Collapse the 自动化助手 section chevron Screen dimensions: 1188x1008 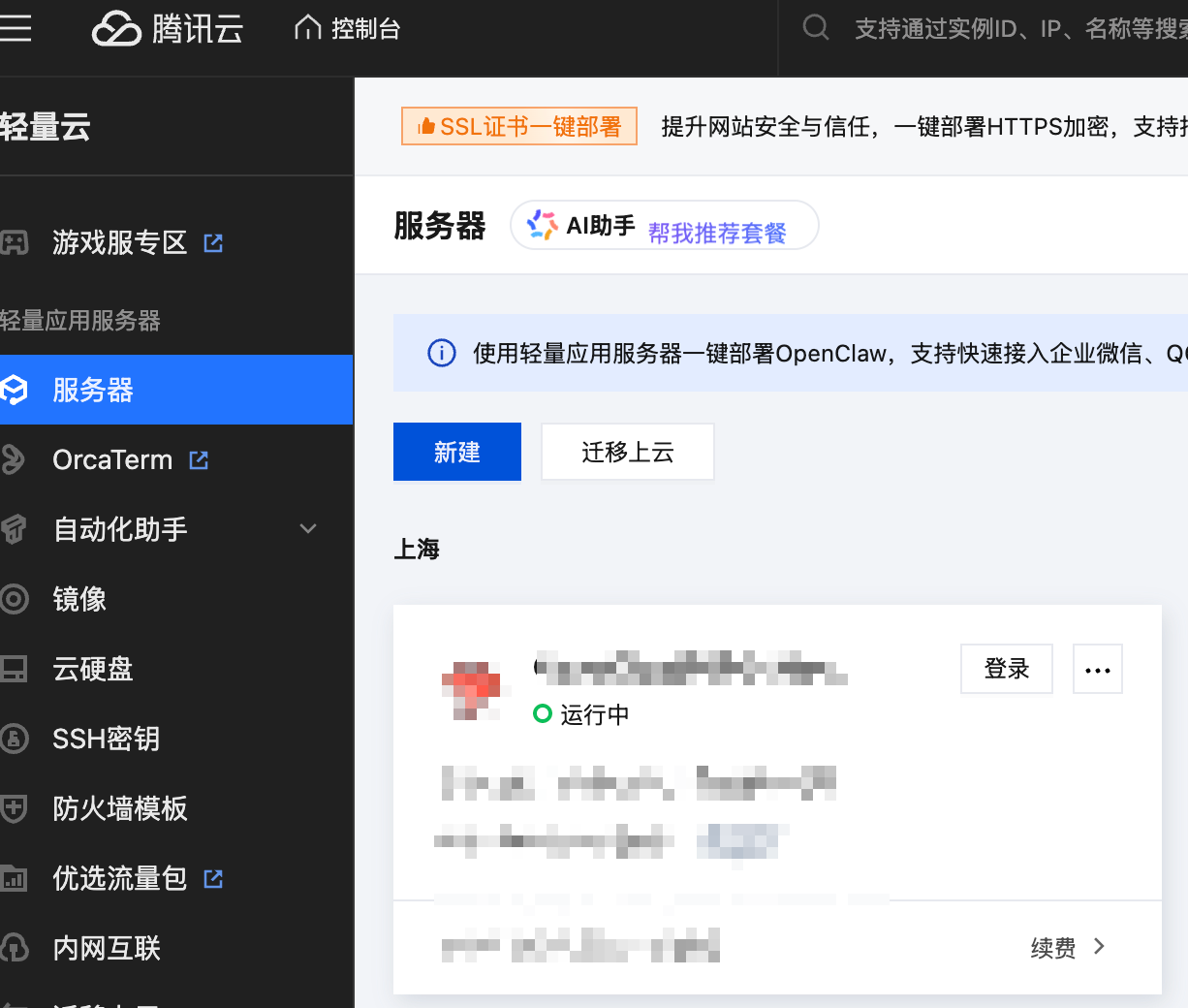307,529
